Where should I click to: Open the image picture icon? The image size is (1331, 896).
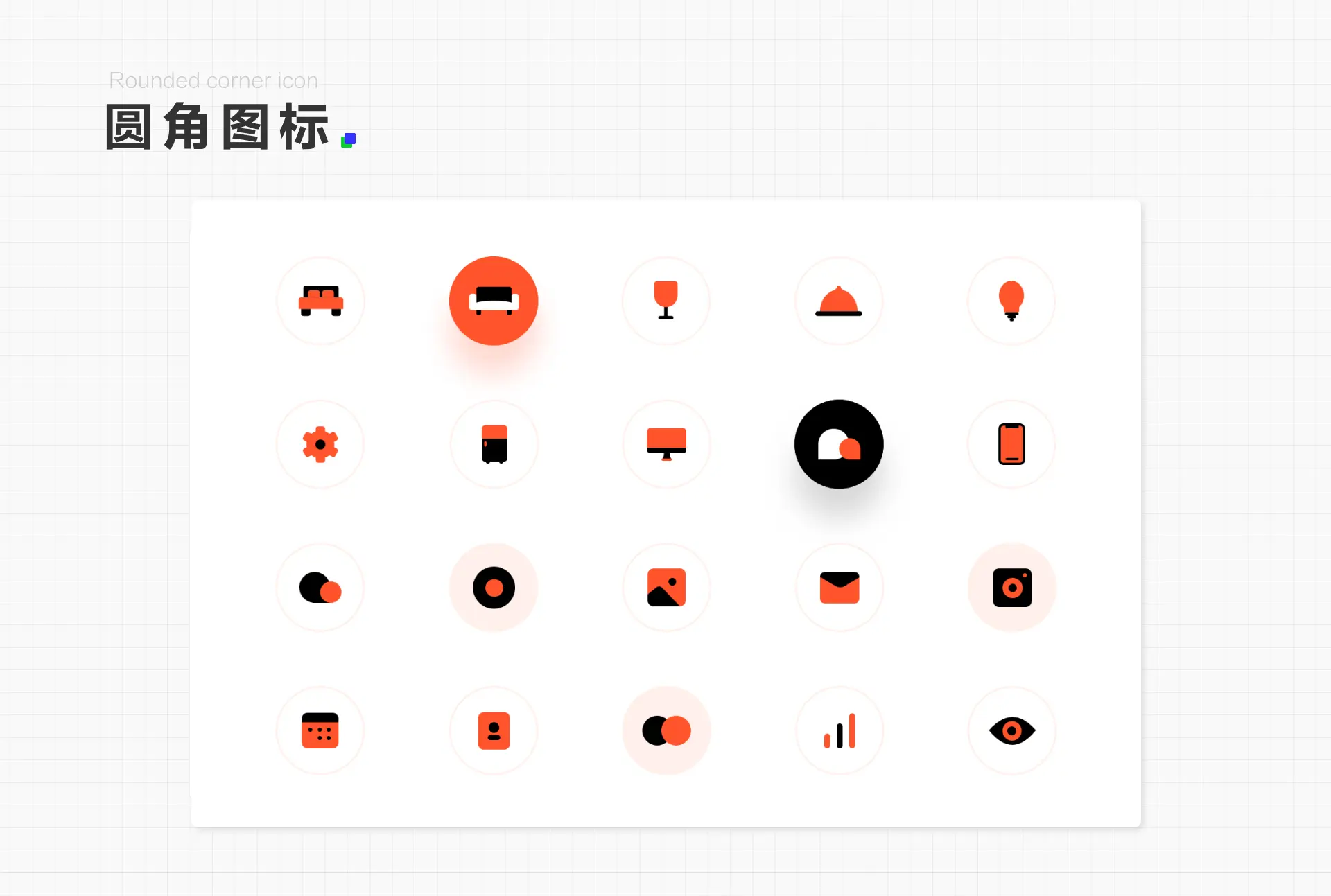pyautogui.click(x=666, y=588)
